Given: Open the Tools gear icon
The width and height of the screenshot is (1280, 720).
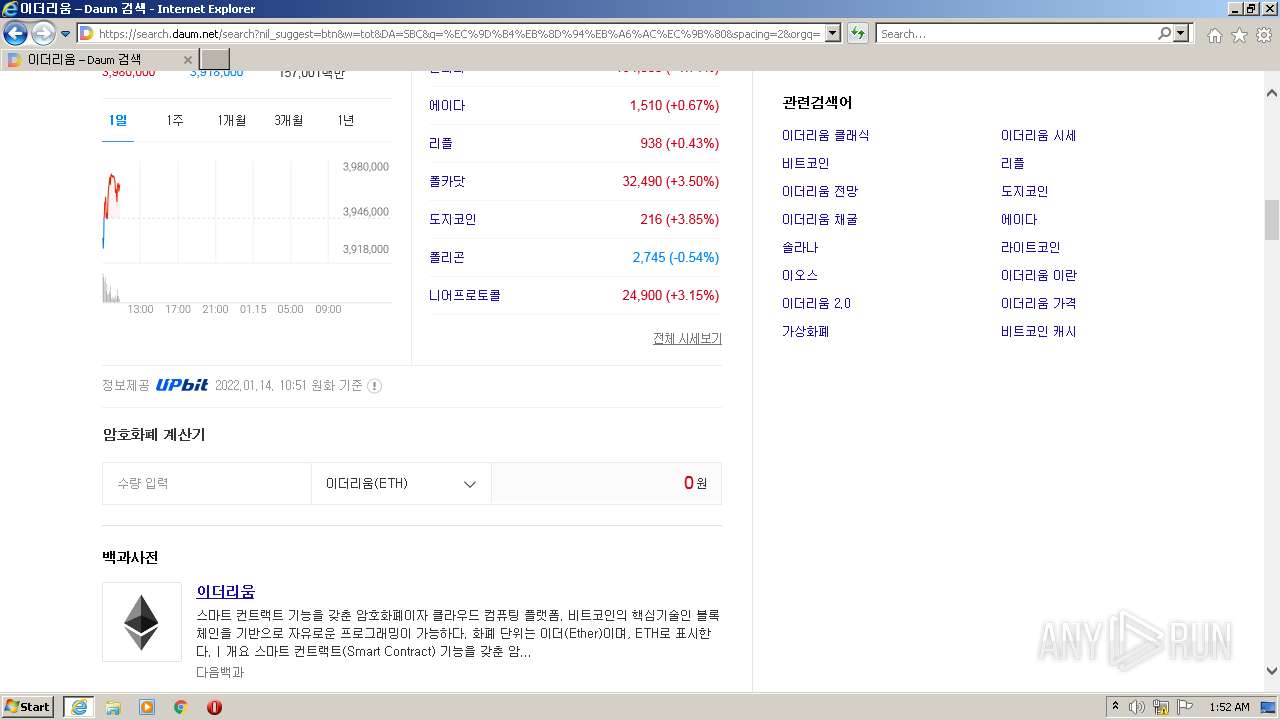Looking at the screenshot, I should pyautogui.click(x=1264, y=35).
